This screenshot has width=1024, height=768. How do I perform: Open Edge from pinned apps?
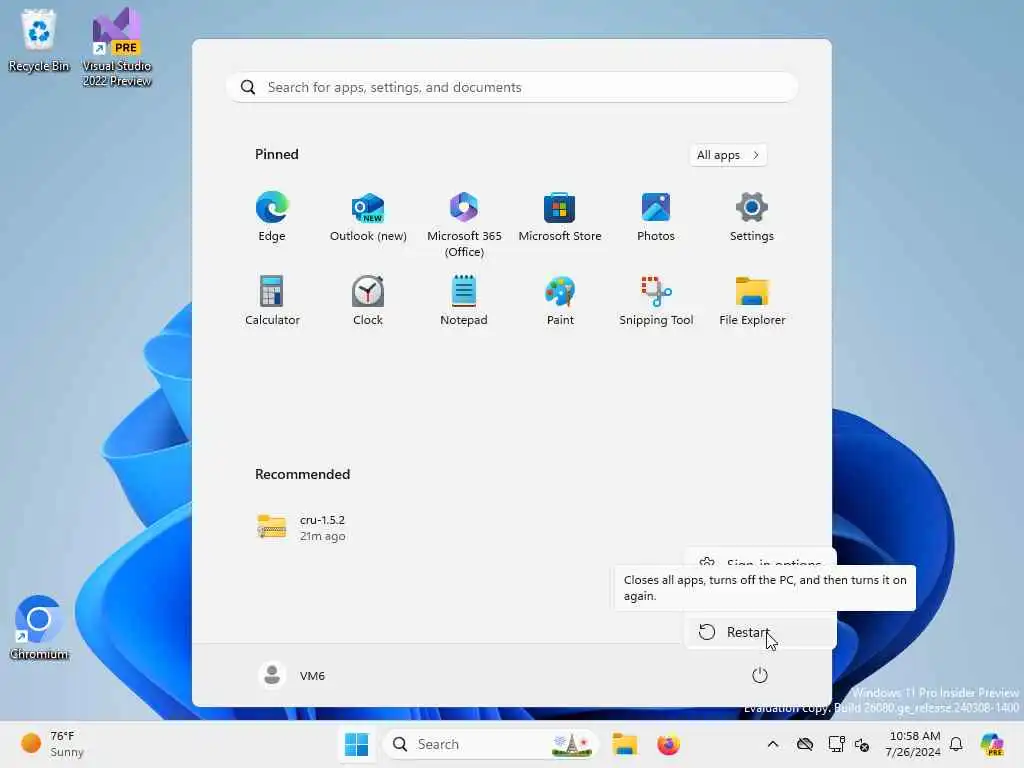point(272,217)
